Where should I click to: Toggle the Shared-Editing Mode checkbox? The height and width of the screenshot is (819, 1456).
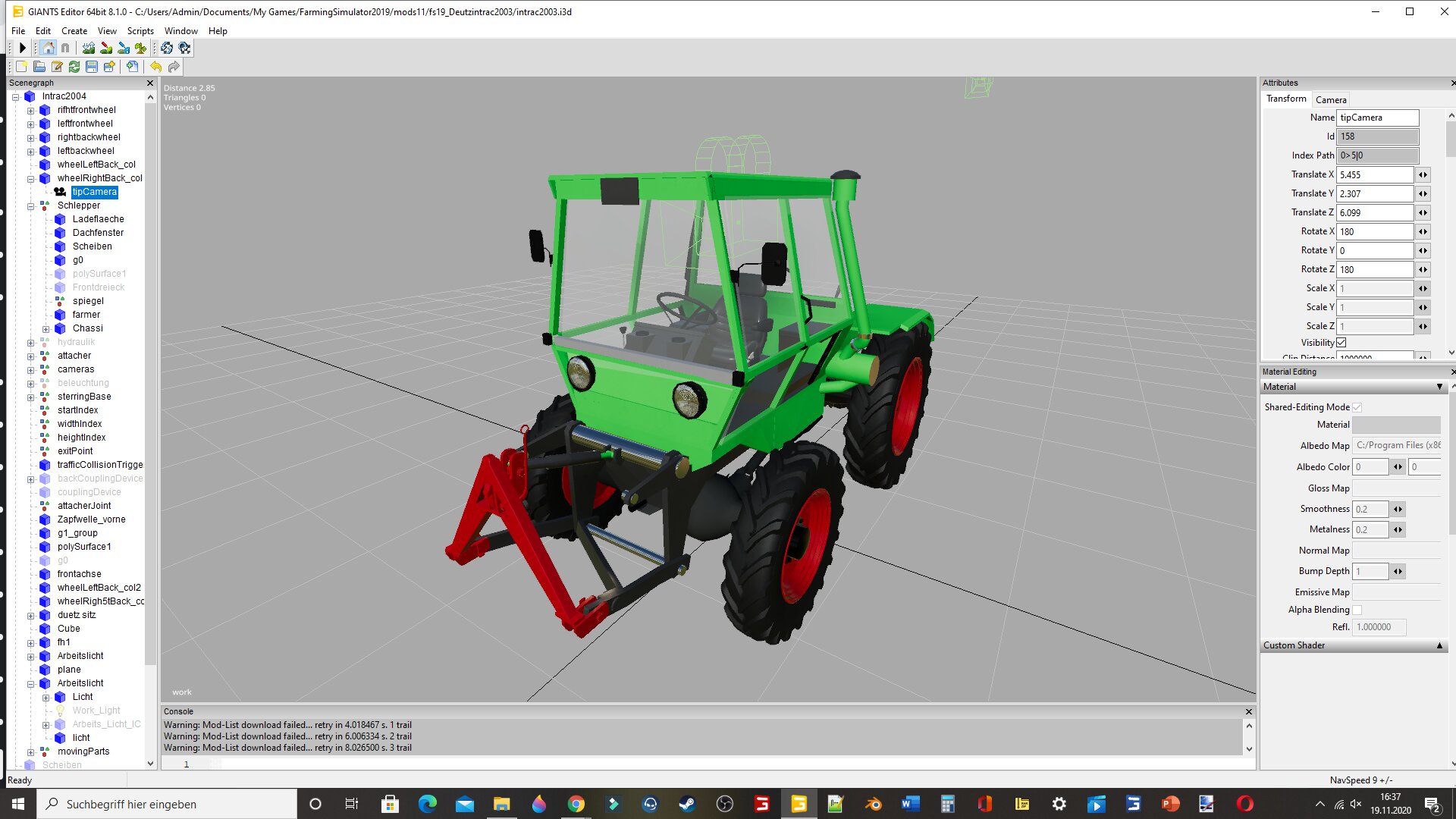[x=1357, y=407]
